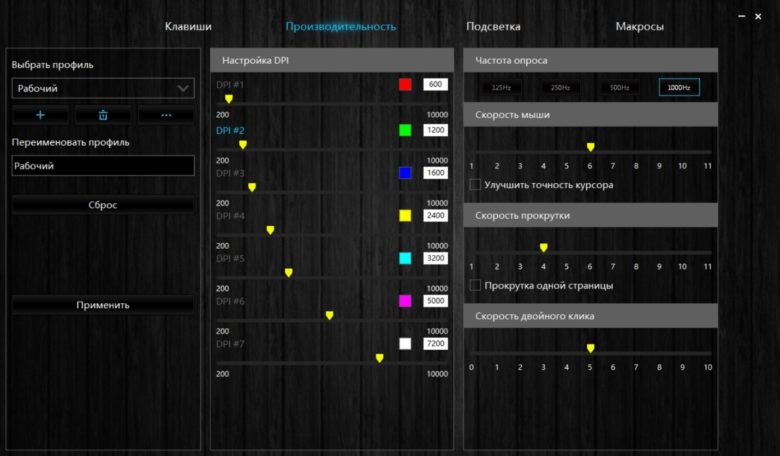780x456 pixels.
Task: Click the Сброс button
Action: tap(103, 205)
